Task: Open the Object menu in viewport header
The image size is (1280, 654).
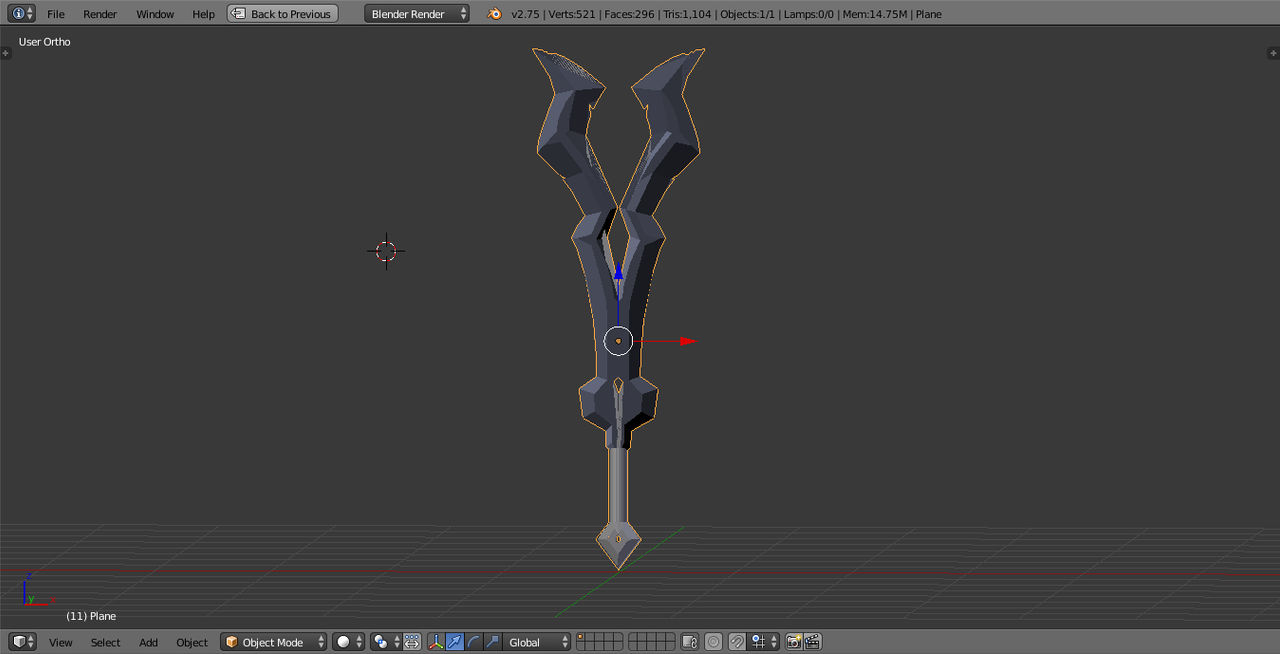Action: [x=192, y=642]
